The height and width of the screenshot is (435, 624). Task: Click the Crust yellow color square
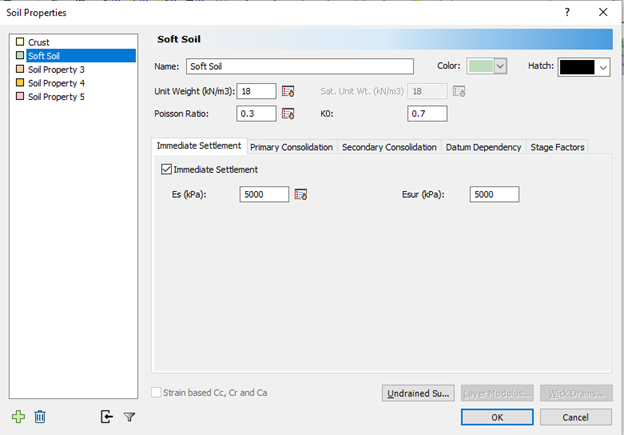pos(20,42)
